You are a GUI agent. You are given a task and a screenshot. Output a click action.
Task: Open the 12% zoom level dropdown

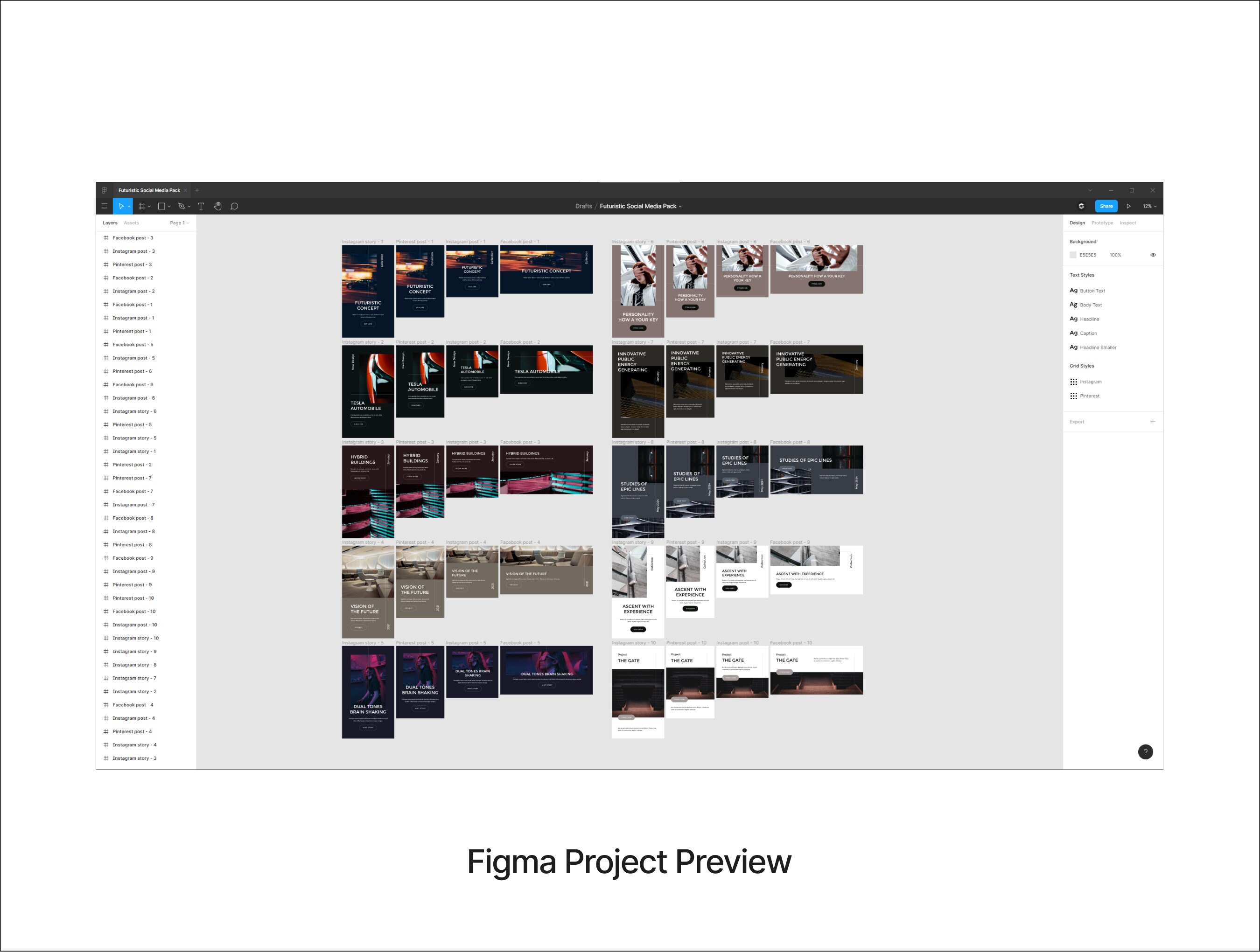(1149, 206)
